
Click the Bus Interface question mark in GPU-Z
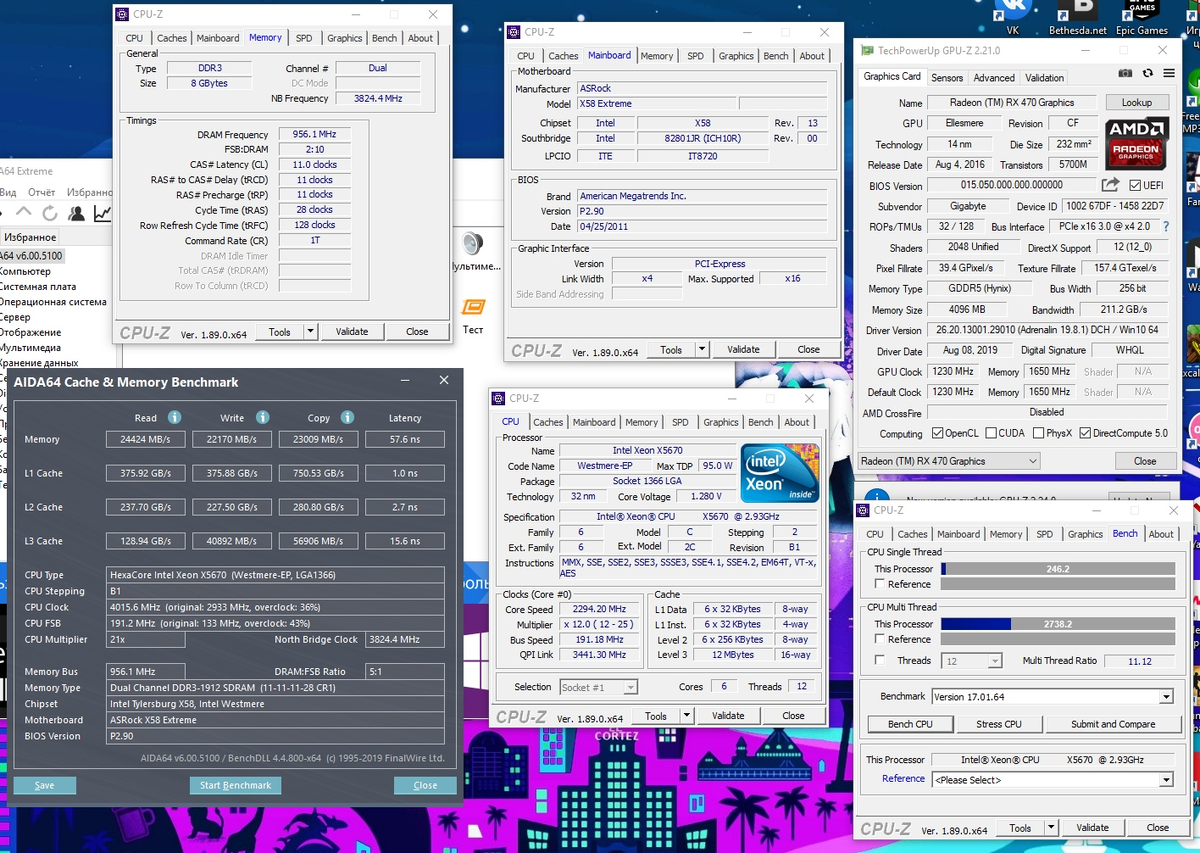[x=1166, y=227]
